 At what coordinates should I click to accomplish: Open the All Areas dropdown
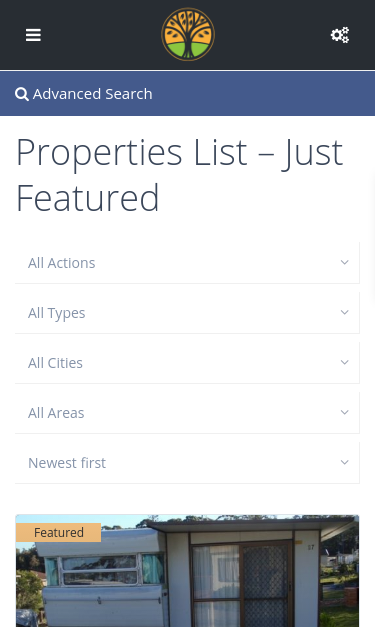pyautogui.click(x=188, y=413)
